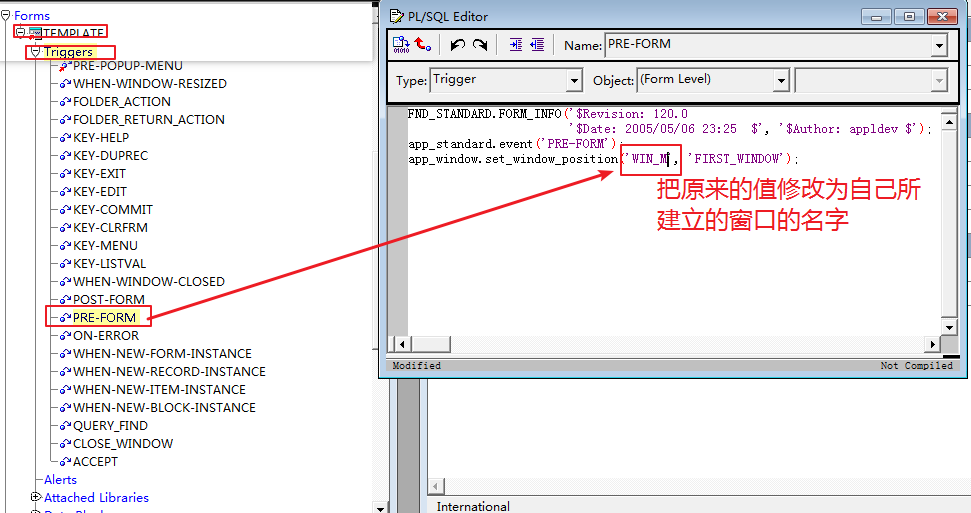
Task: Click the code editor scroll left arrow
Action: (403, 344)
